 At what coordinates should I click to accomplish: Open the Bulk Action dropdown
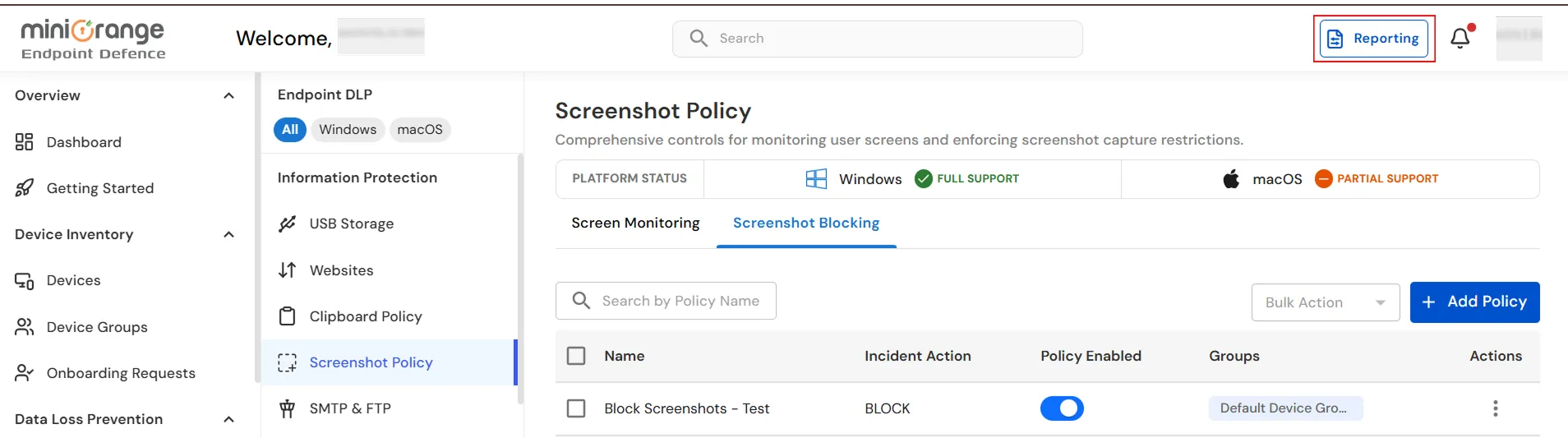pos(1326,302)
